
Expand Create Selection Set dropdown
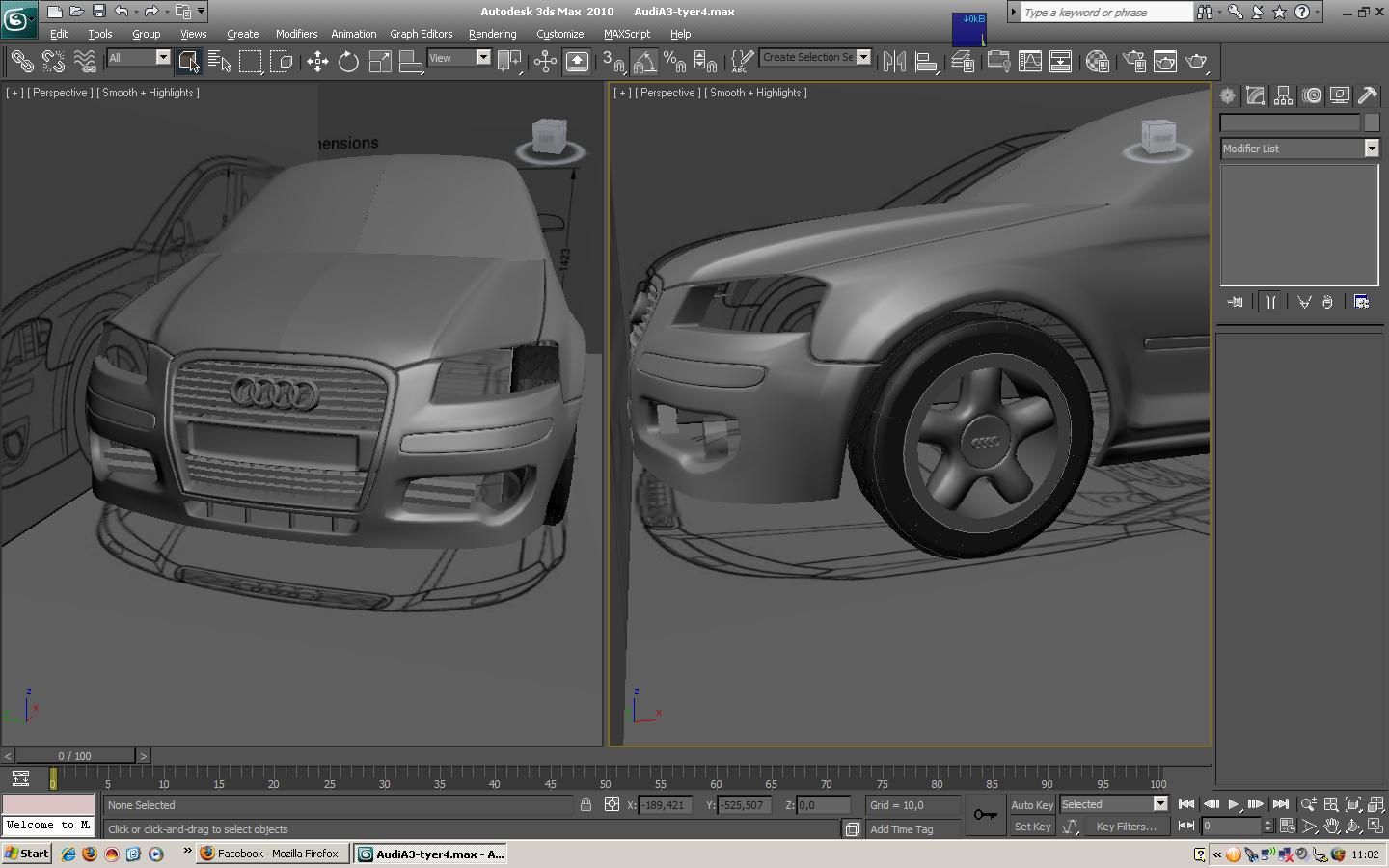pos(863,57)
